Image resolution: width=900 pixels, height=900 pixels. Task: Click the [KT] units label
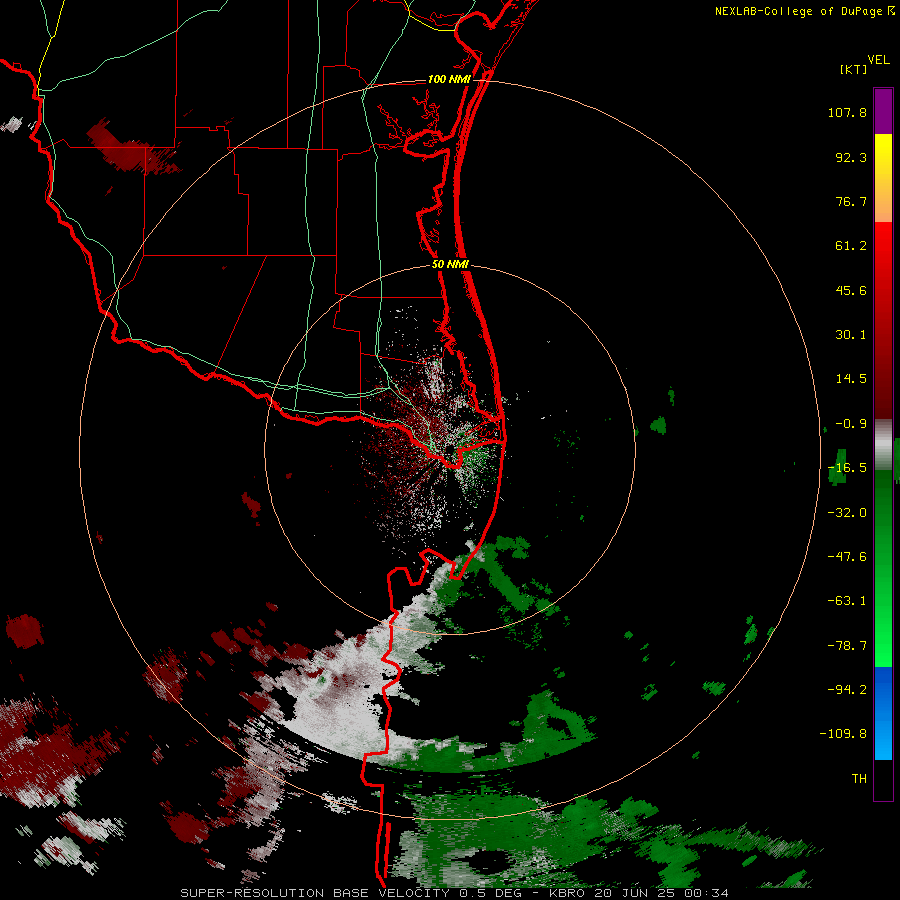click(x=853, y=69)
